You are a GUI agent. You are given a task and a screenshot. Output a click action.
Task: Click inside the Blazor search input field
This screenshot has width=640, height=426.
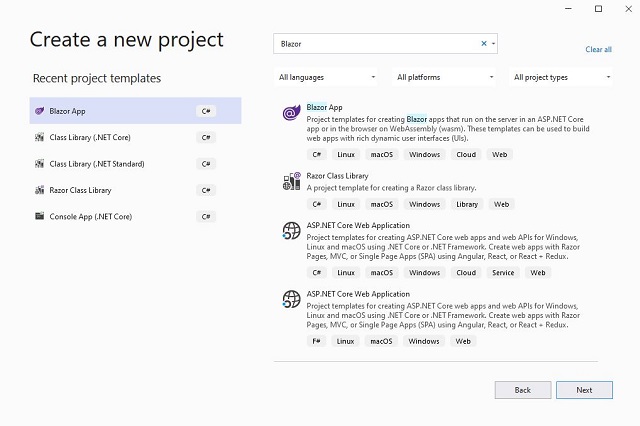click(376, 44)
